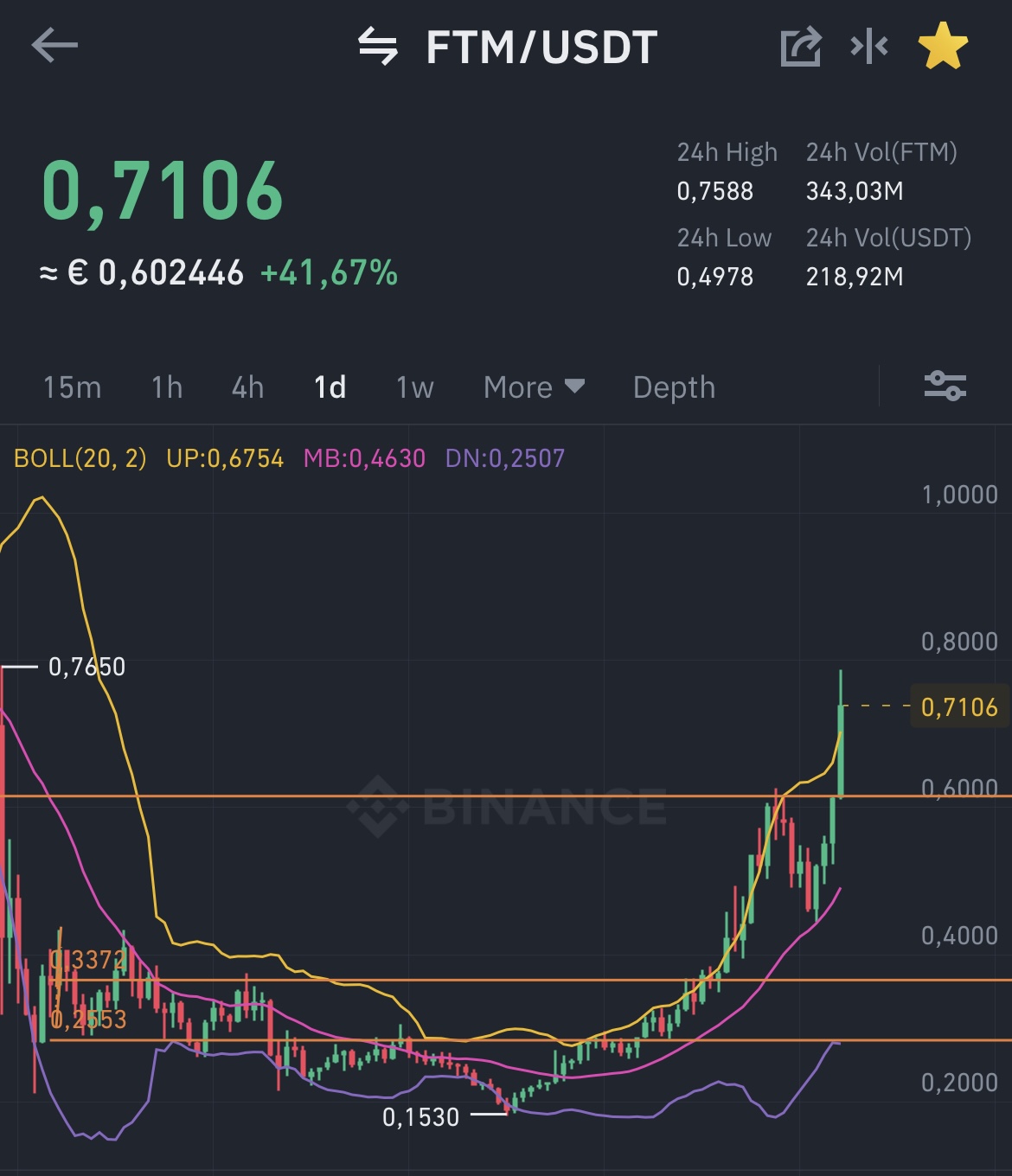Tap the FTM/USDT pair title
Image resolution: width=1012 pixels, height=1176 pixels.
click(x=541, y=48)
